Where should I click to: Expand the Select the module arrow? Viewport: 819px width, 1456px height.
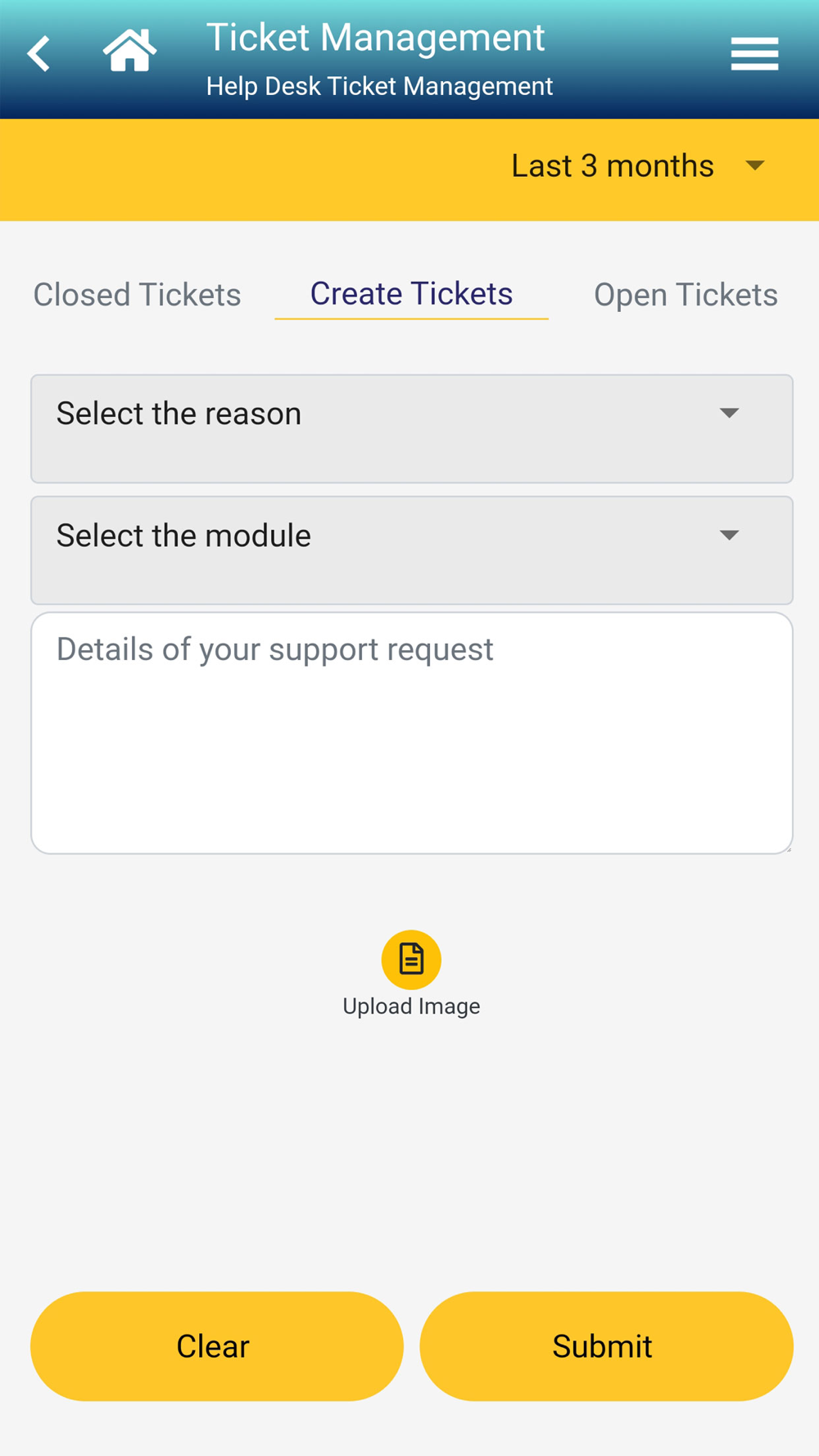click(729, 536)
